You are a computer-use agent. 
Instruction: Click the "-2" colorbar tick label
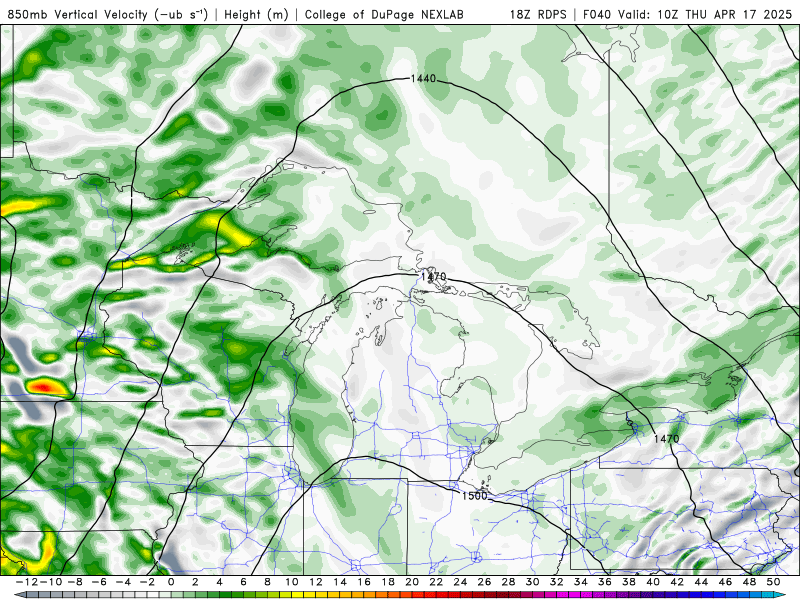pyautogui.click(x=147, y=582)
